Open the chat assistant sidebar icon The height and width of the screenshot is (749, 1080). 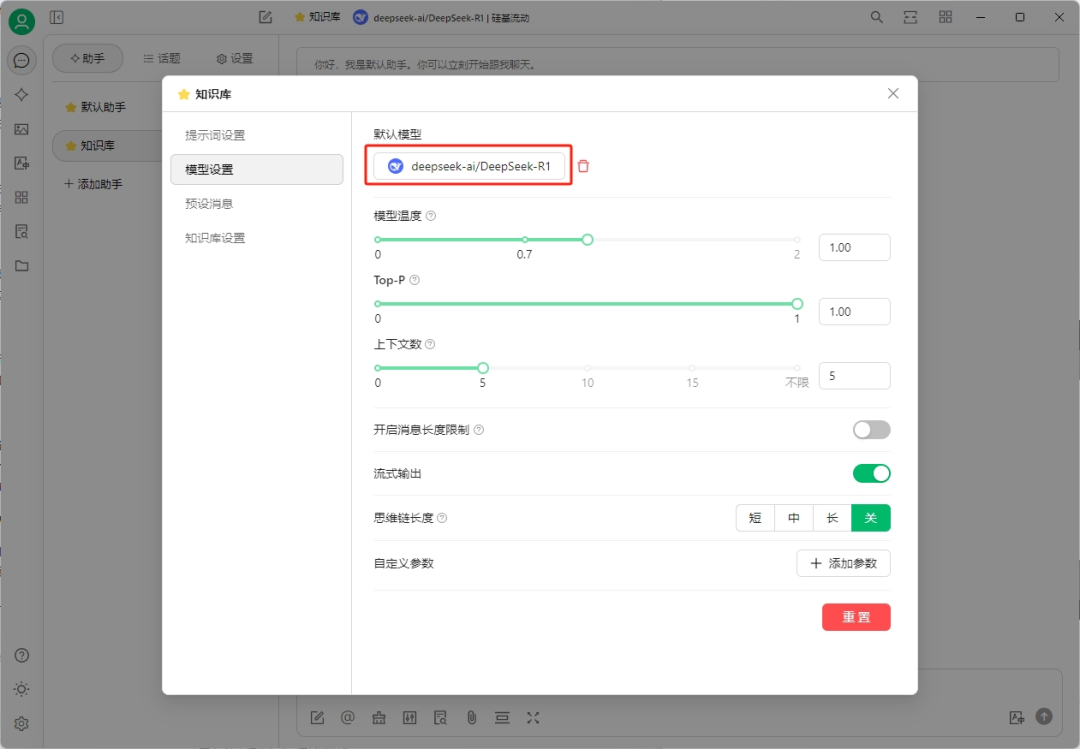21,61
